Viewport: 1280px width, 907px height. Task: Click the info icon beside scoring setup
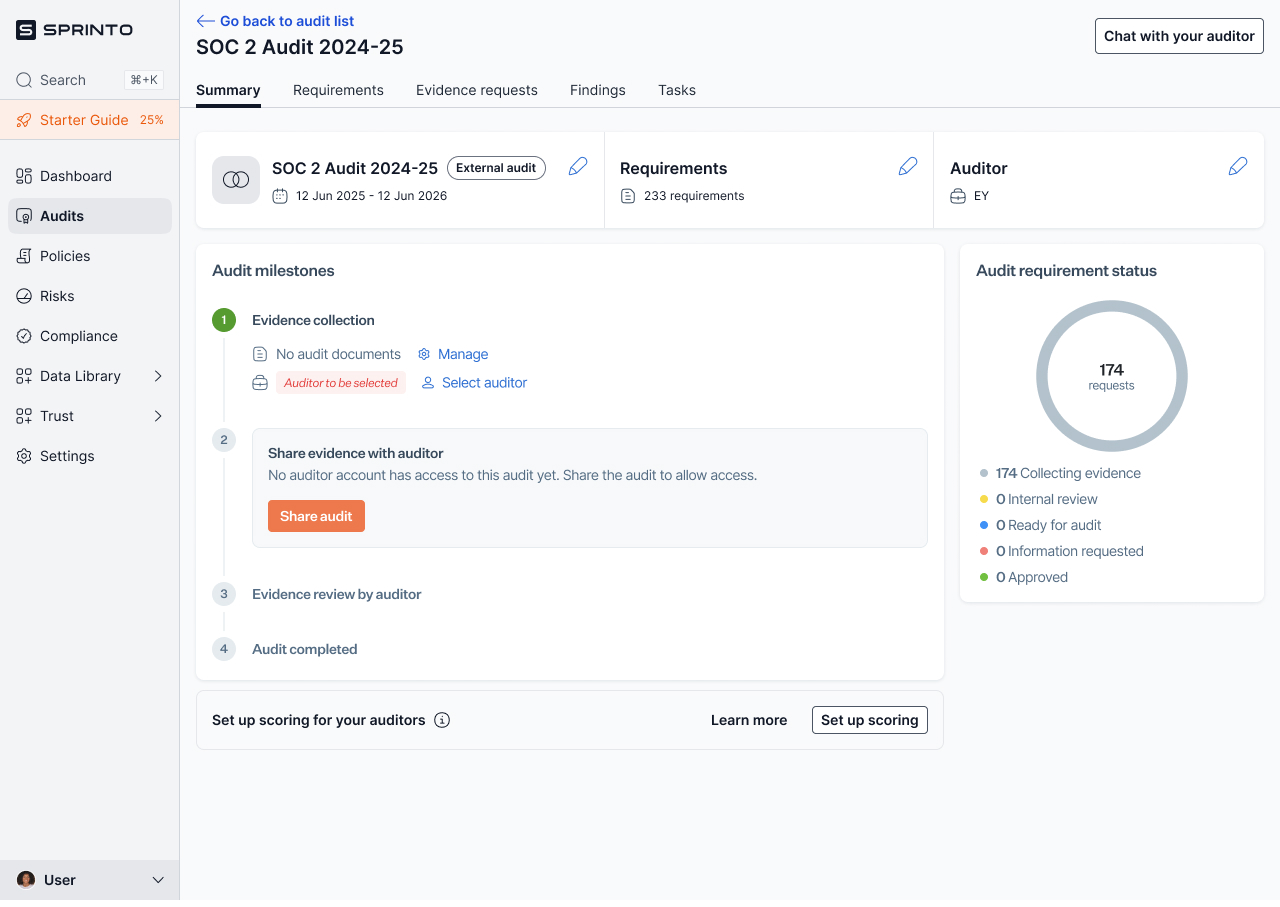(442, 720)
